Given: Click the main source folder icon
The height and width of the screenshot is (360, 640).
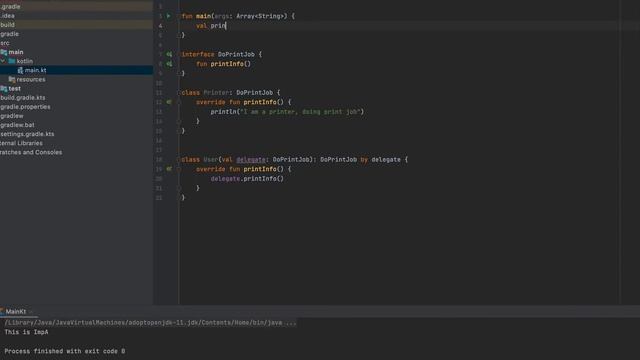Looking at the screenshot, I should coord(4,52).
